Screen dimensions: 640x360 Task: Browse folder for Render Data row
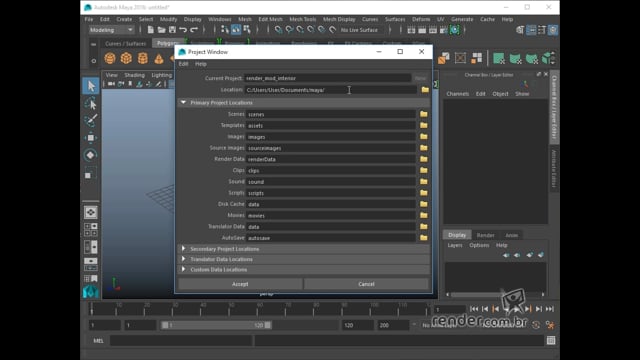click(424, 159)
